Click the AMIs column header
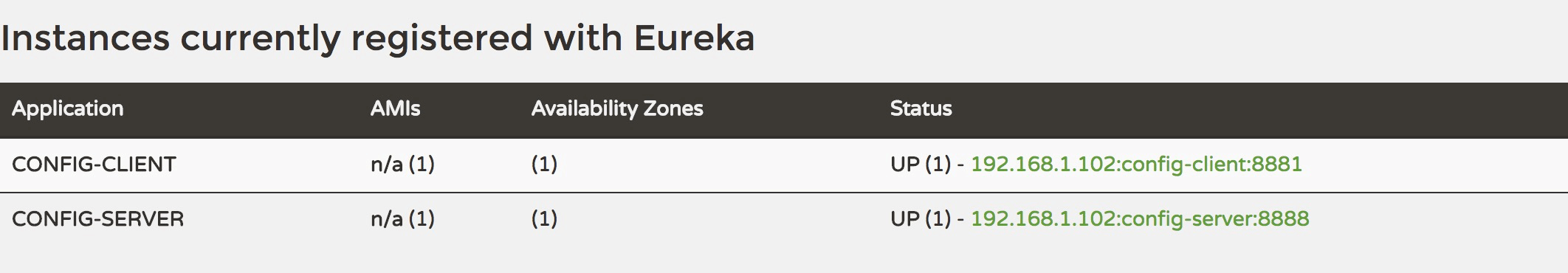Screen dimensions: 1568x273 pyautogui.click(x=395, y=109)
